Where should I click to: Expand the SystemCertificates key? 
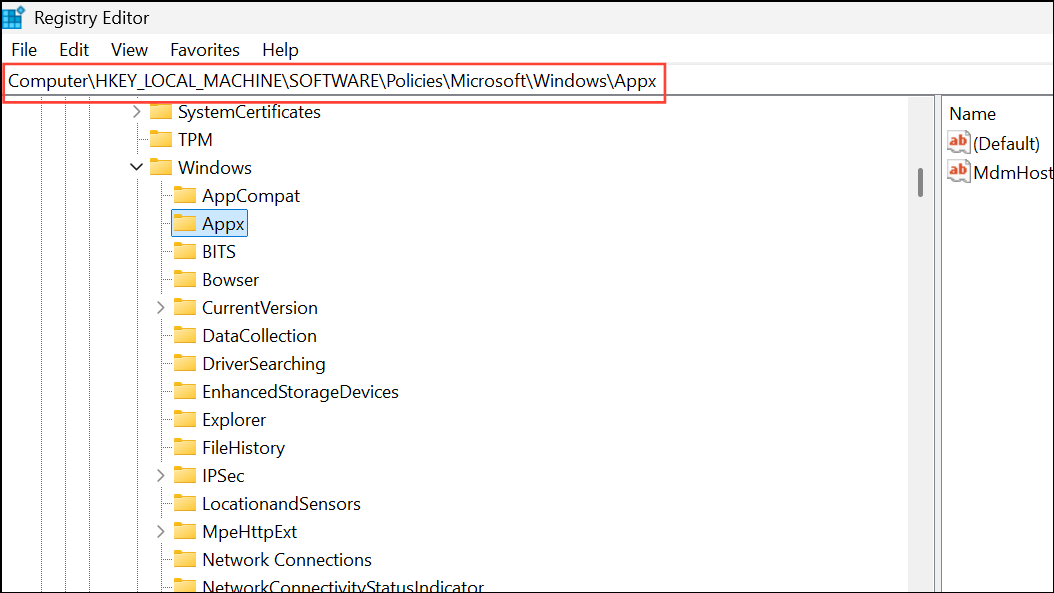(x=136, y=112)
